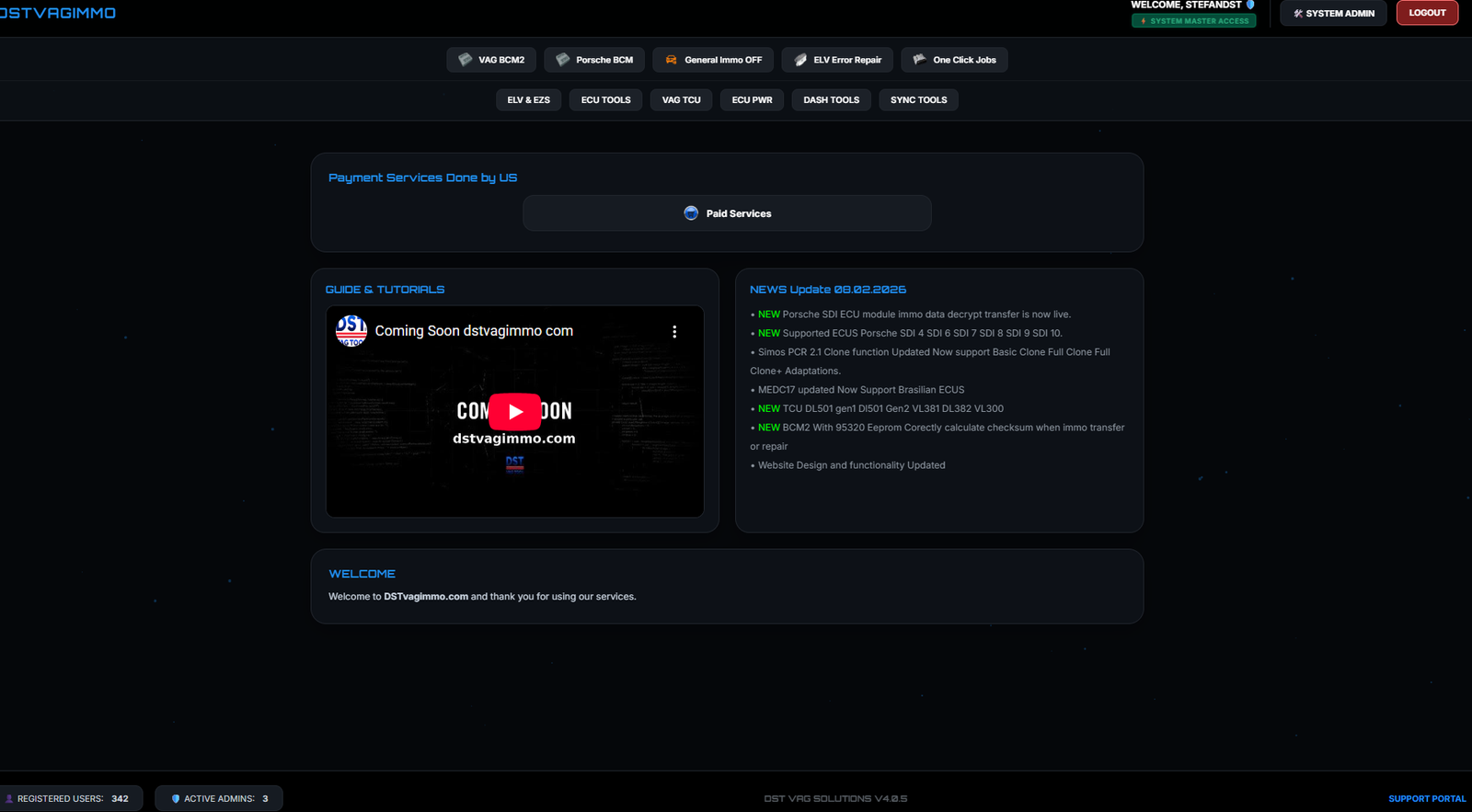Select the ELV & EZS menu
The width and height of the screenshot is (1472, 812).
pos(529,100)
